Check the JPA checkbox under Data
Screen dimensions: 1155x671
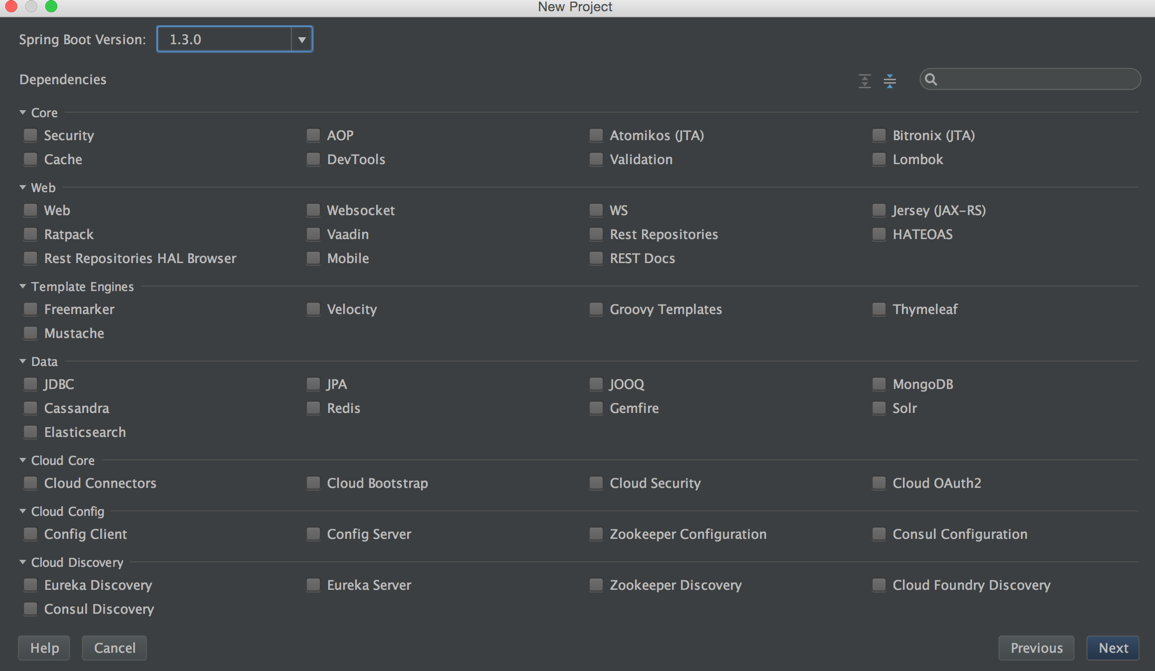[x=312, y=384]
